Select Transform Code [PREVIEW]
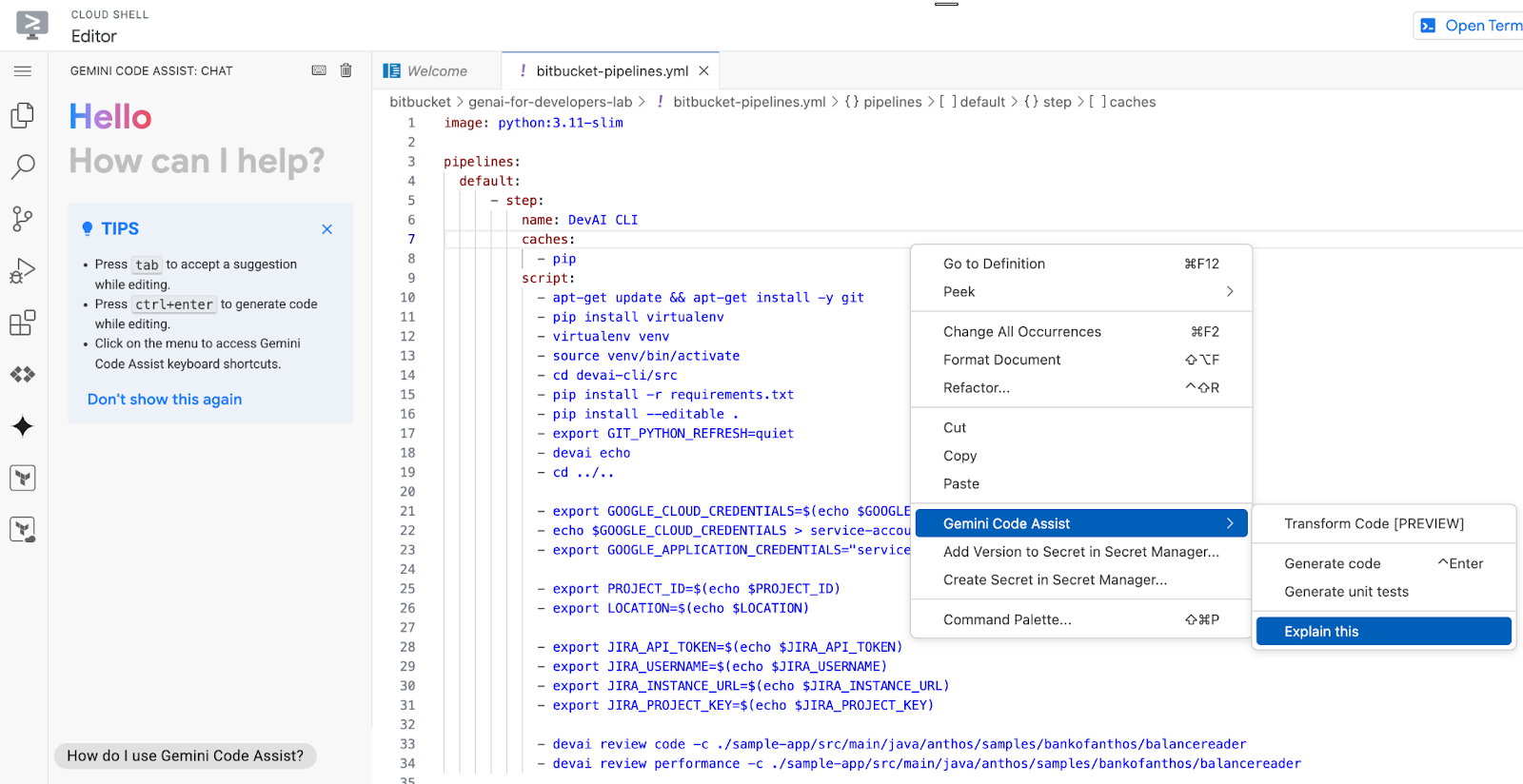Image resolution: width=1523 pixels, height=784 pixels. click(x=1384, y=523)
